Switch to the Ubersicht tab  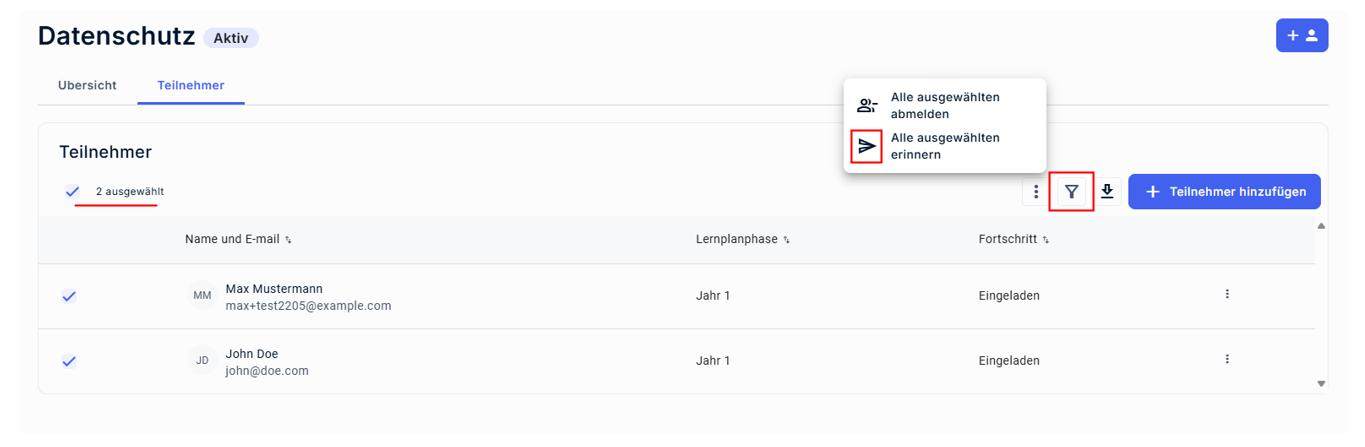tap(87, 85)
